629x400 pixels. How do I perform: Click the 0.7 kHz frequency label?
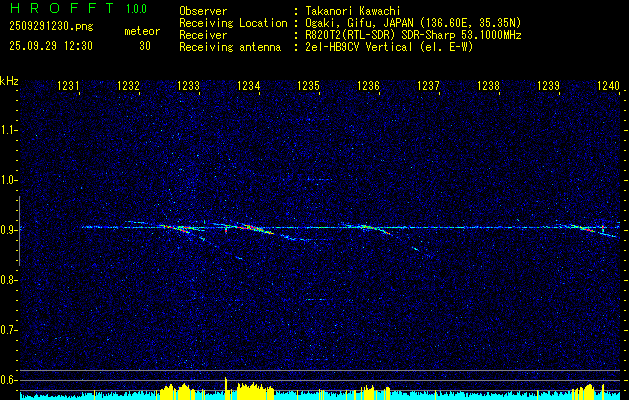(8, 330)
